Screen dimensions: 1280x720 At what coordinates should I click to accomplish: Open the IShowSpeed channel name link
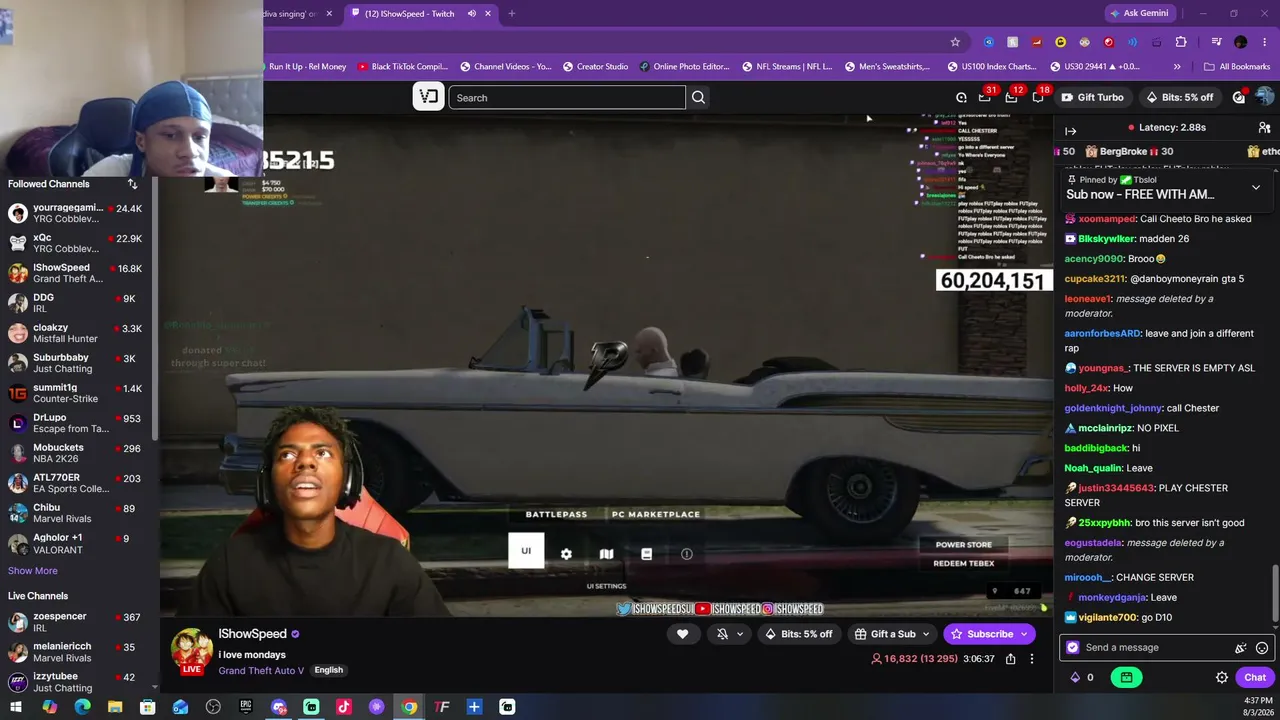(x=252, y=634)
